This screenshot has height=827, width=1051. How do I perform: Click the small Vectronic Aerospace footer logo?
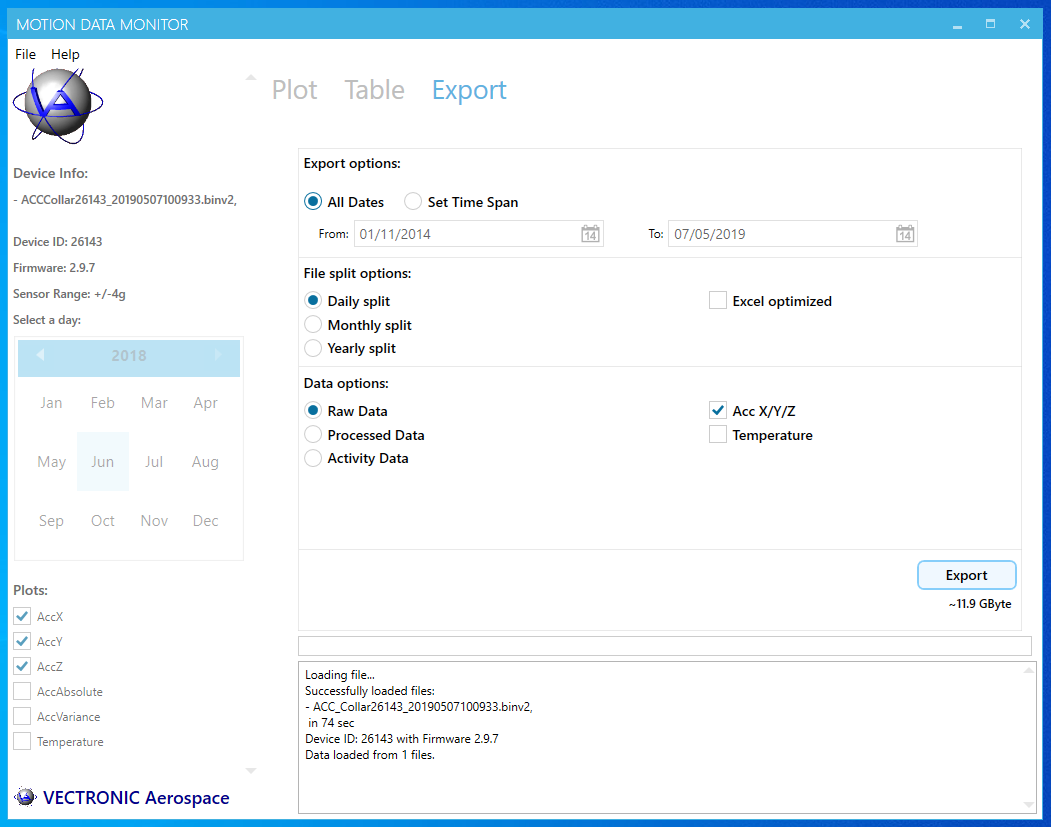25,797
